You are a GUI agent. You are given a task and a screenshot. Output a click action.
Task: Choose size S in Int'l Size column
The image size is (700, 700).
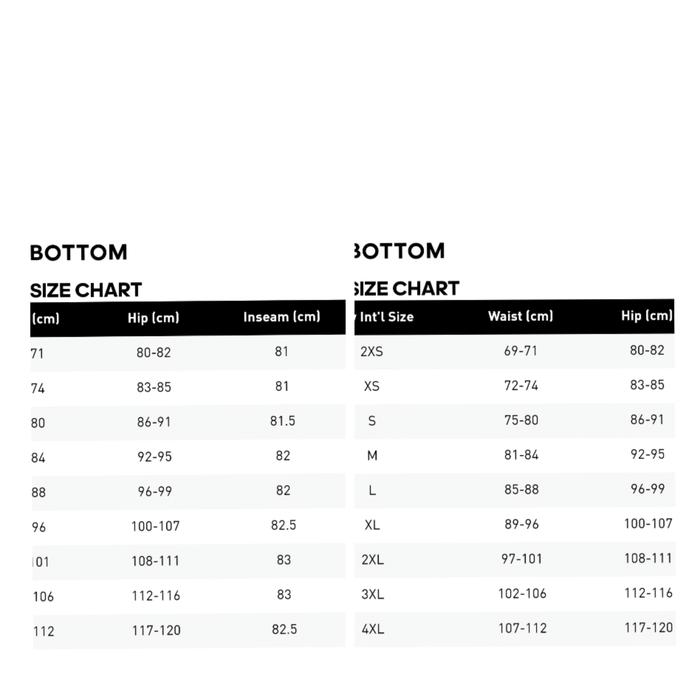372,421
